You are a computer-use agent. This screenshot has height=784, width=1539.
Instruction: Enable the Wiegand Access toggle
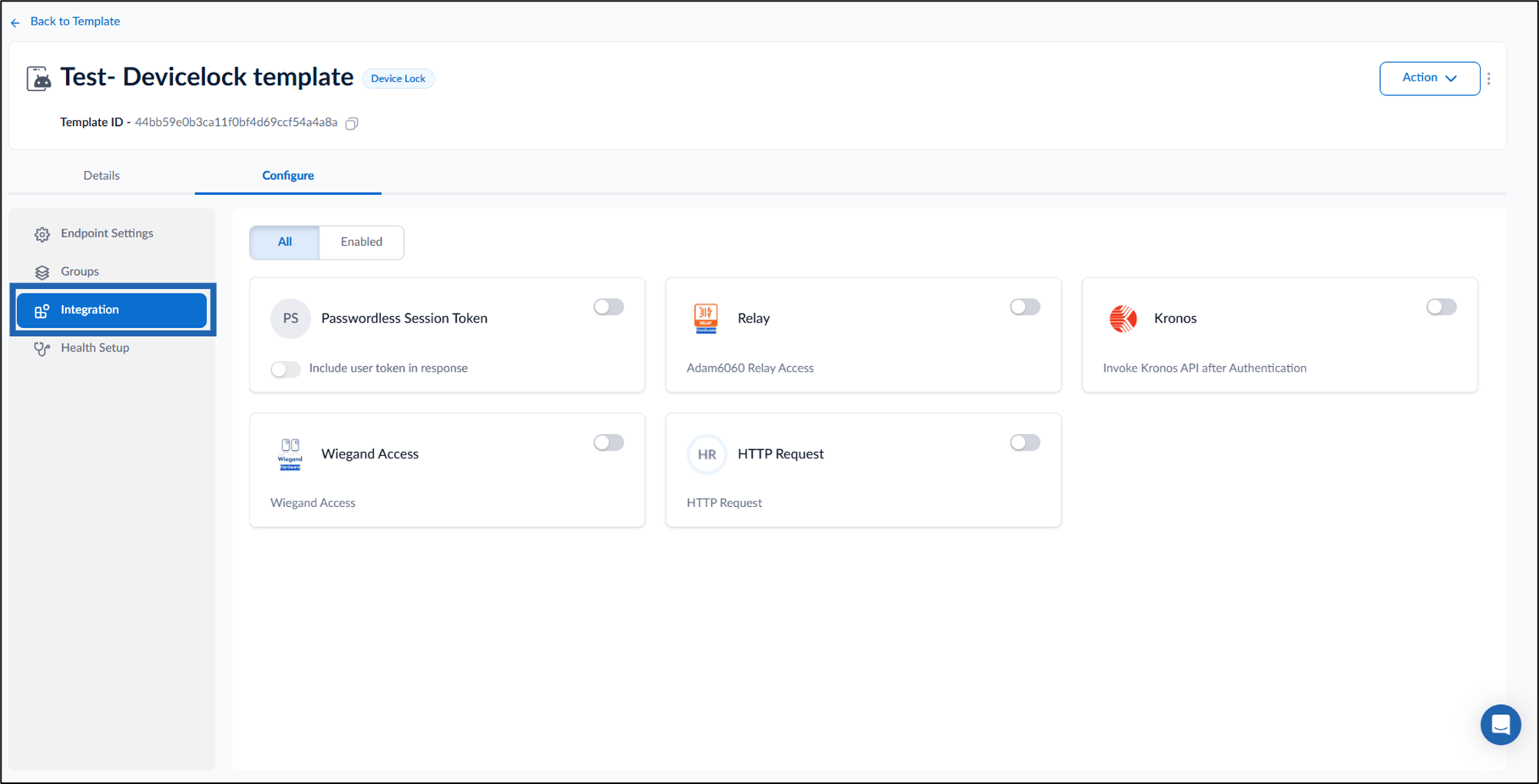pyautogui.click(x=608, y=443)
